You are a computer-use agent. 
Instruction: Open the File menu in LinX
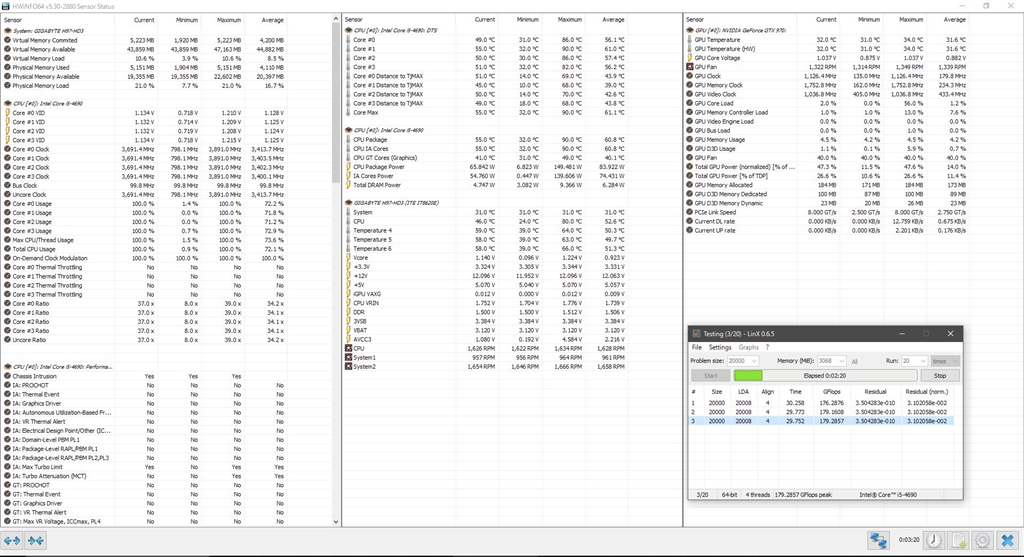697,347
